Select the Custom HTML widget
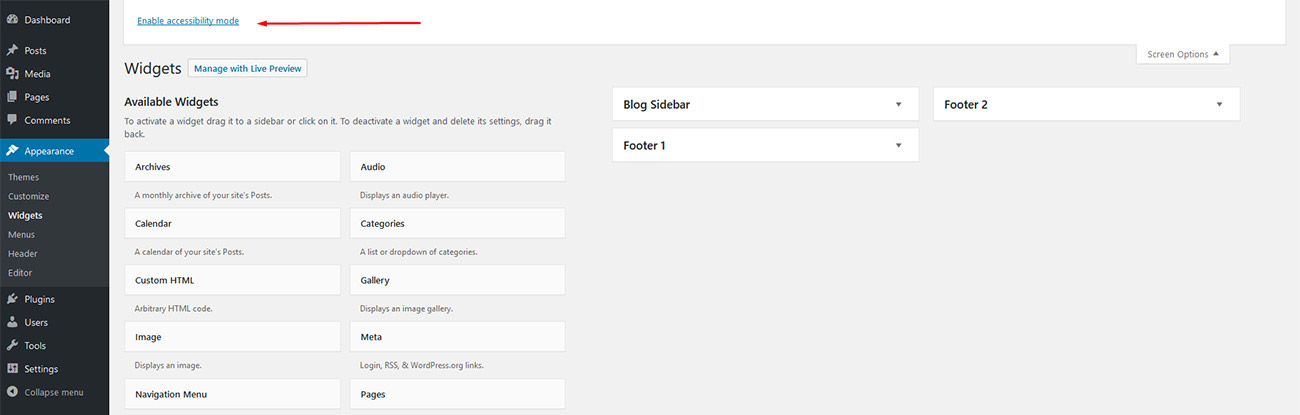1300x415 pixels. 233,280
